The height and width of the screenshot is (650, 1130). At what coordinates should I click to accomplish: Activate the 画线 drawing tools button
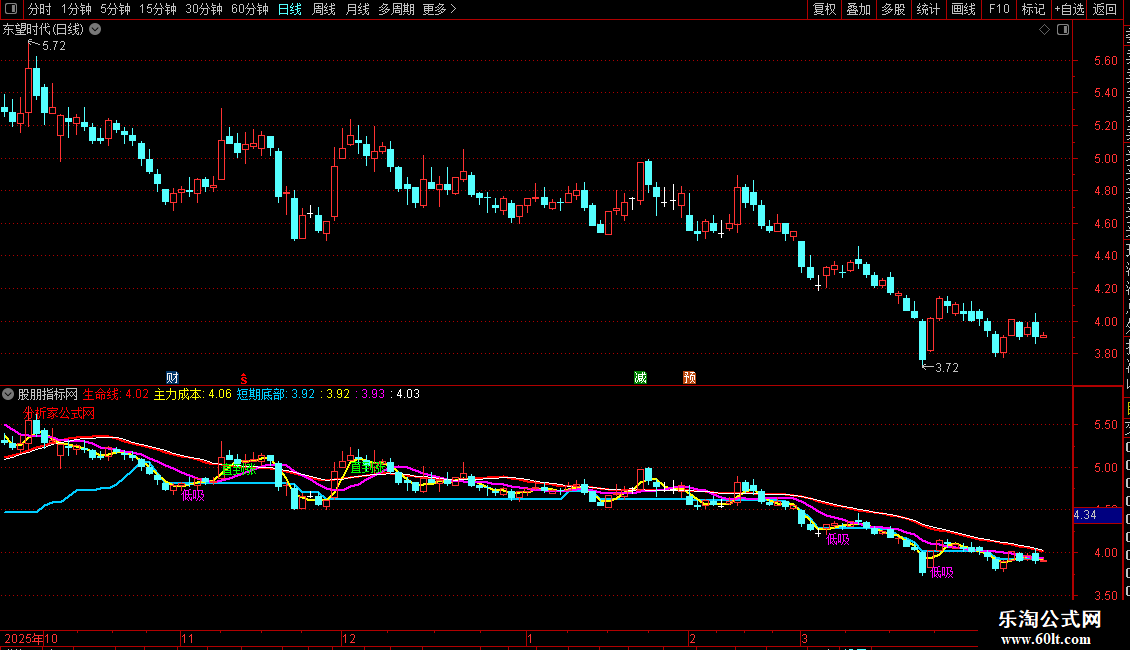(964, 9)
